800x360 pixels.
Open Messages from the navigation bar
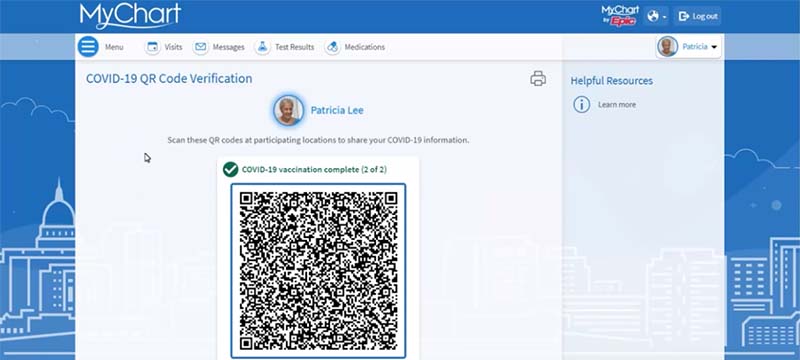[229, 47]
